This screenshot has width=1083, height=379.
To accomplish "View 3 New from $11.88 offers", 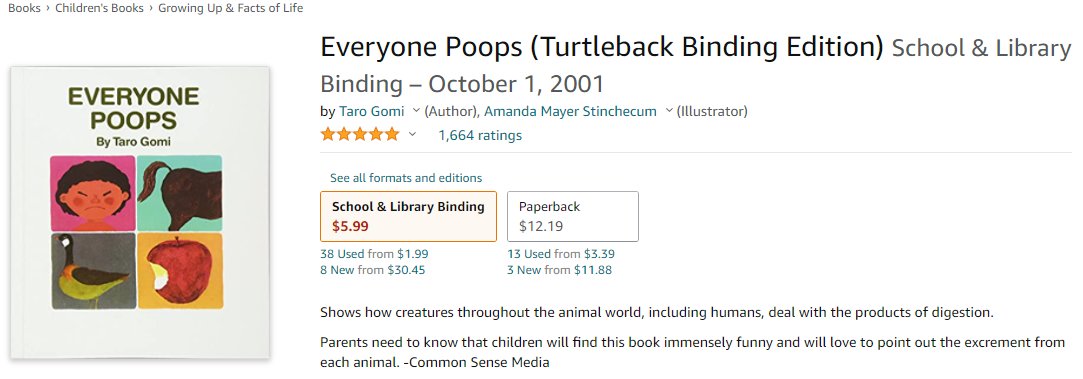I will click(x=559, y=270).
